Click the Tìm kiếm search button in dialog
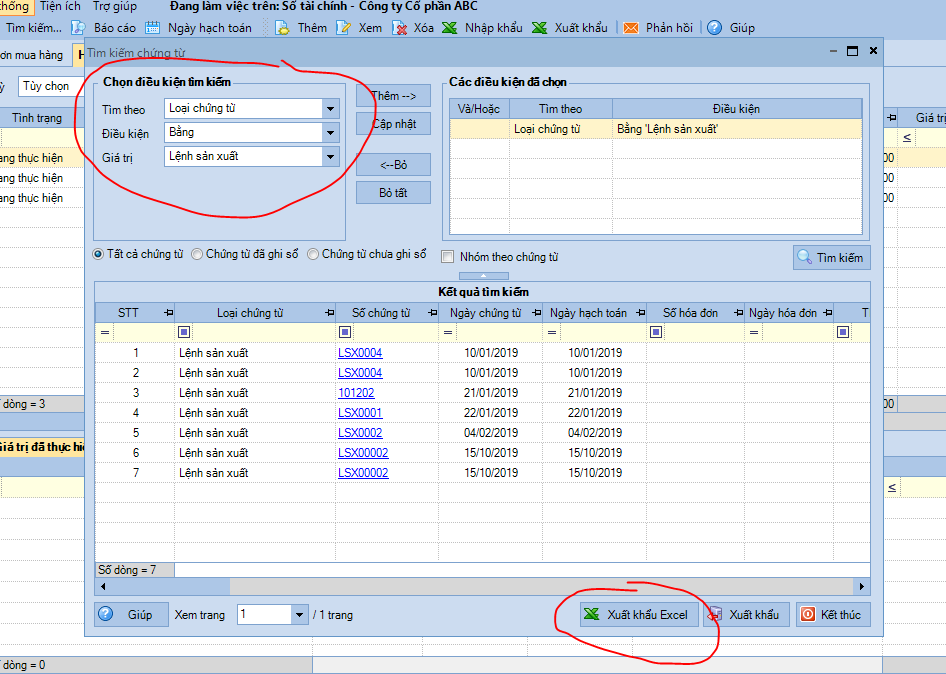The image size is (946, 674). 831,258
